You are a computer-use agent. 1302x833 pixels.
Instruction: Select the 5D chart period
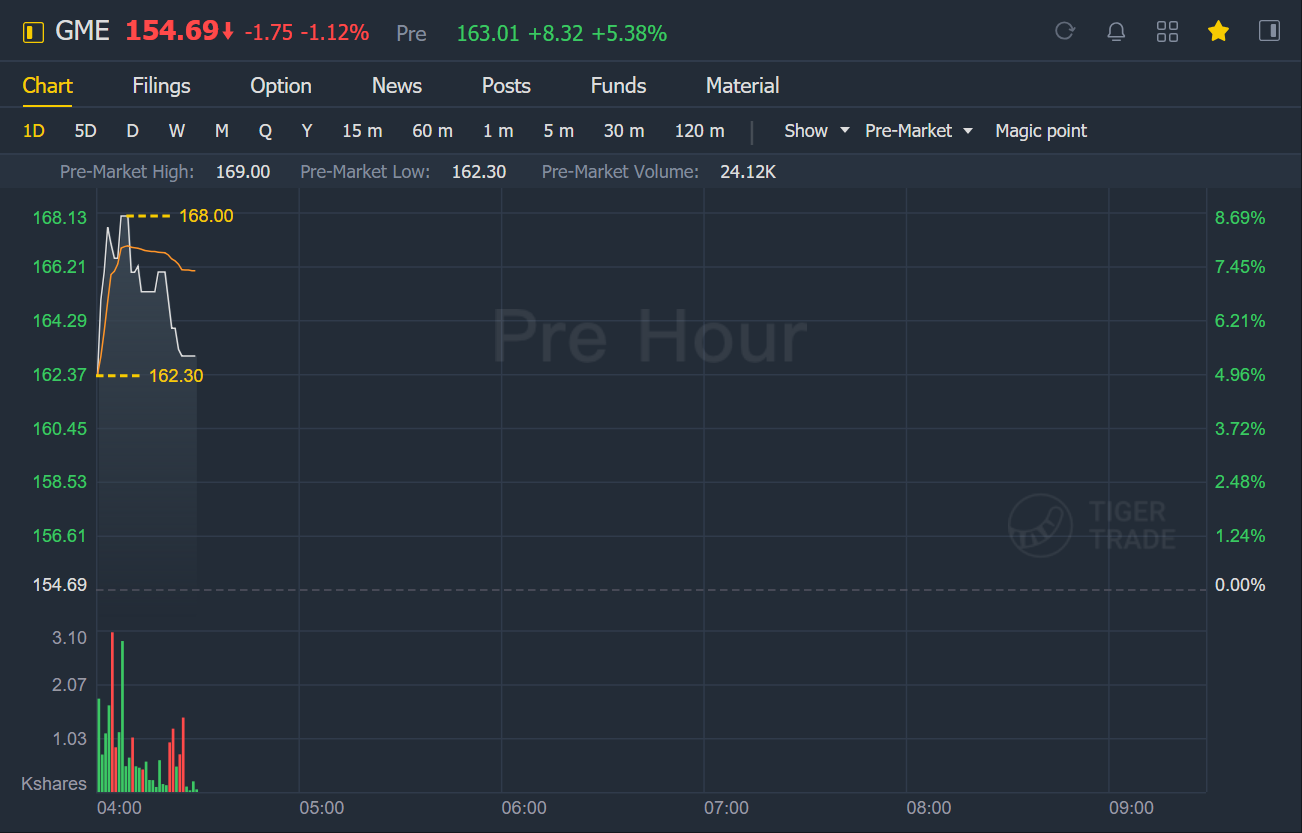(x=86, y=131)
